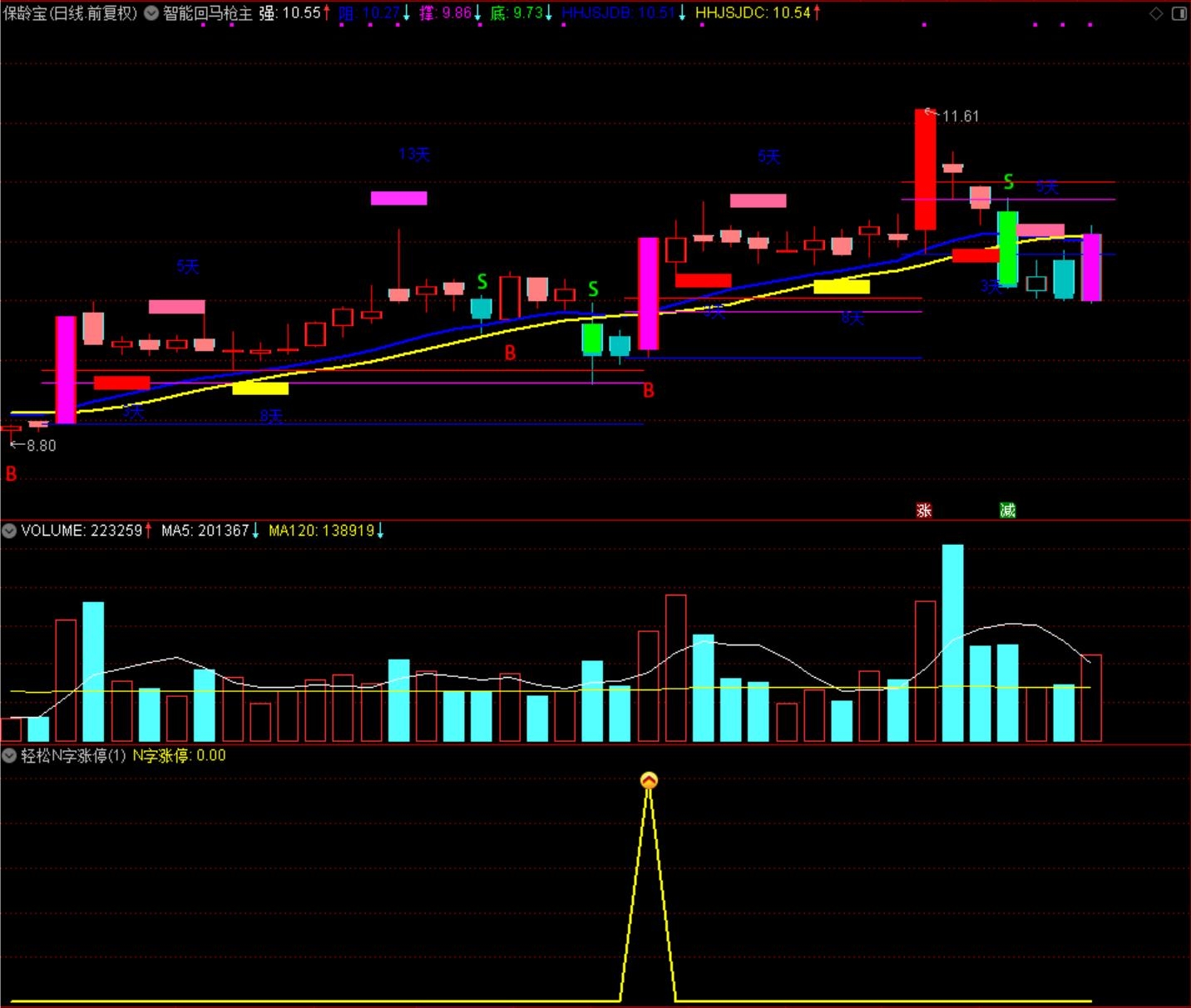Click the 8.80 low price label

pyautogui.click(x=41, y=446)
